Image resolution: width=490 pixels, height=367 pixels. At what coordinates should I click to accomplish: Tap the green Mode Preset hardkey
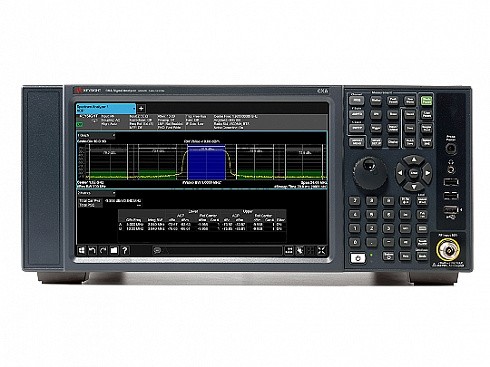pos(427,101)
